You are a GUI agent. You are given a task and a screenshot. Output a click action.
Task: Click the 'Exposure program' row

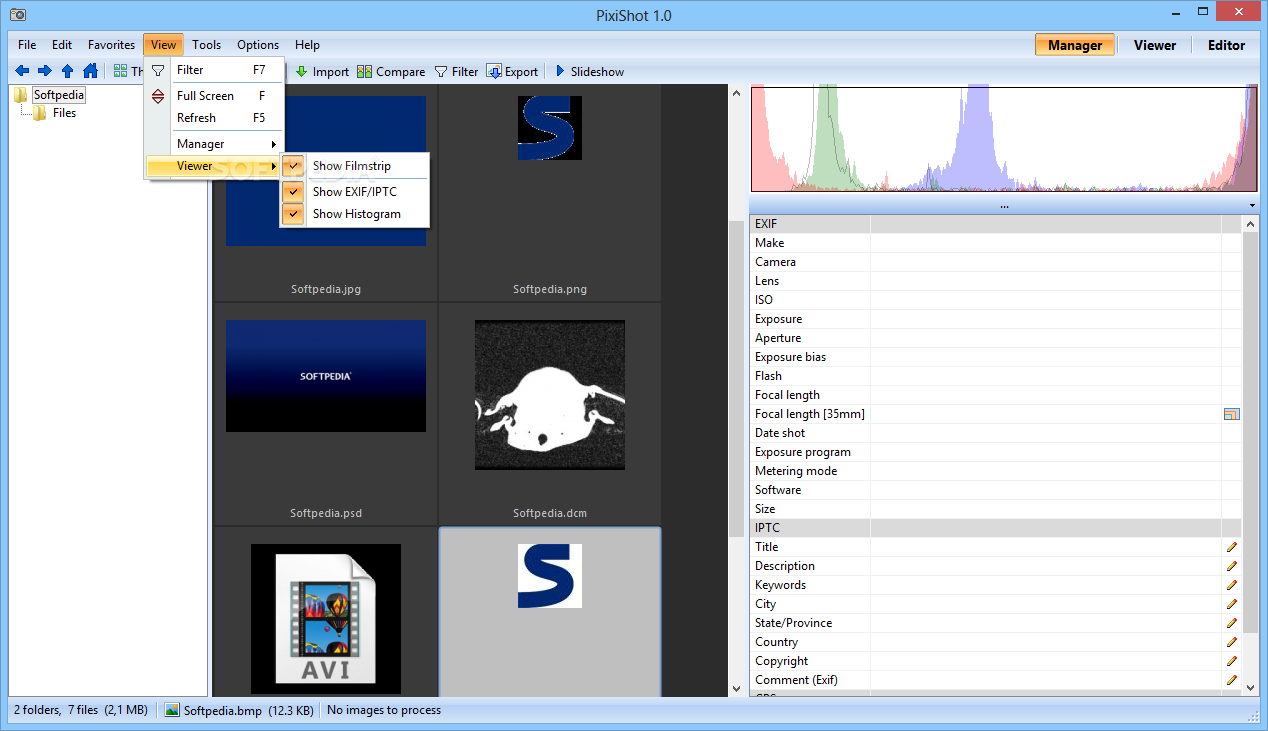point(996,452)
